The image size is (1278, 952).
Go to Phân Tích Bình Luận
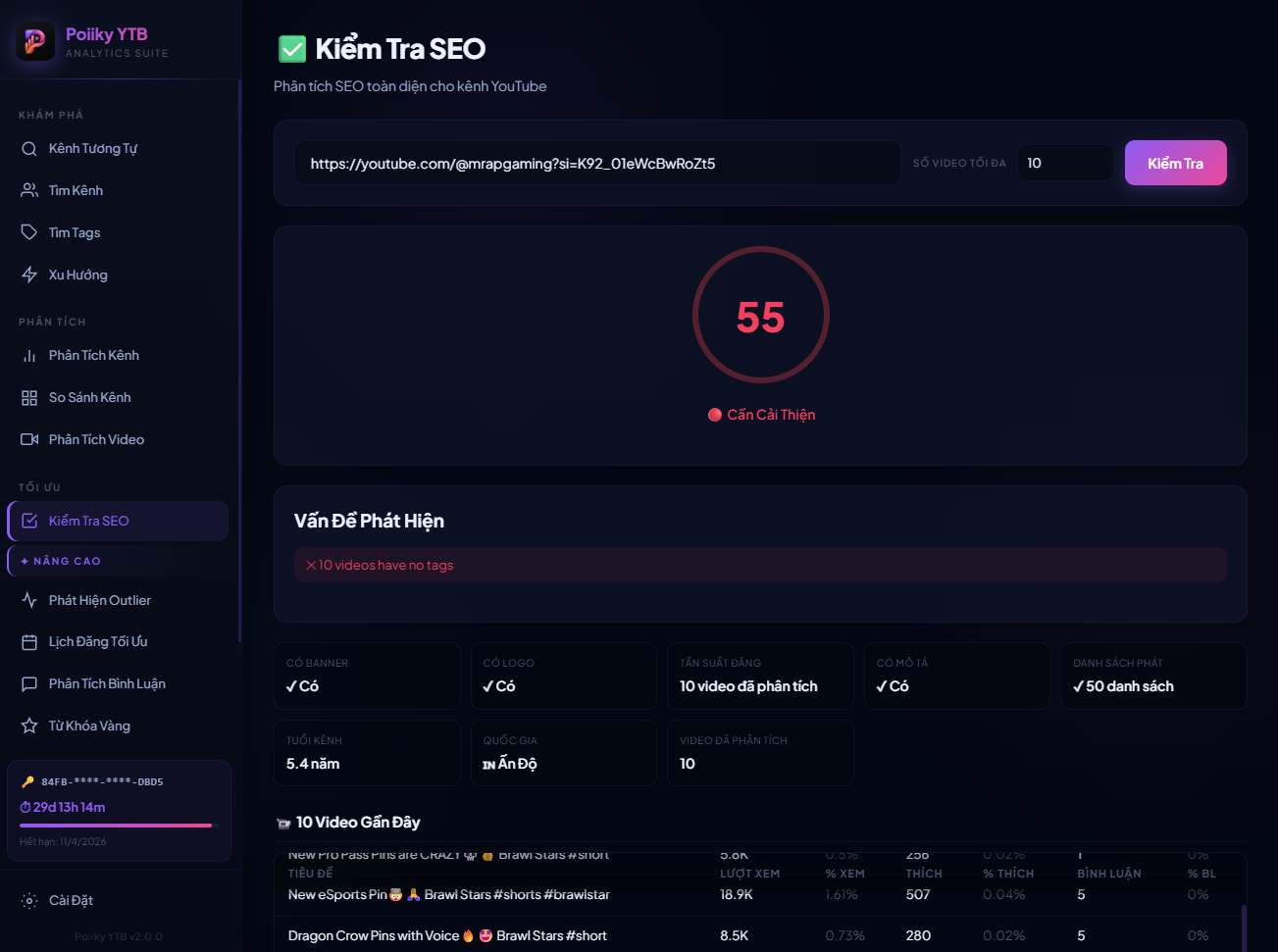(107, 684)
